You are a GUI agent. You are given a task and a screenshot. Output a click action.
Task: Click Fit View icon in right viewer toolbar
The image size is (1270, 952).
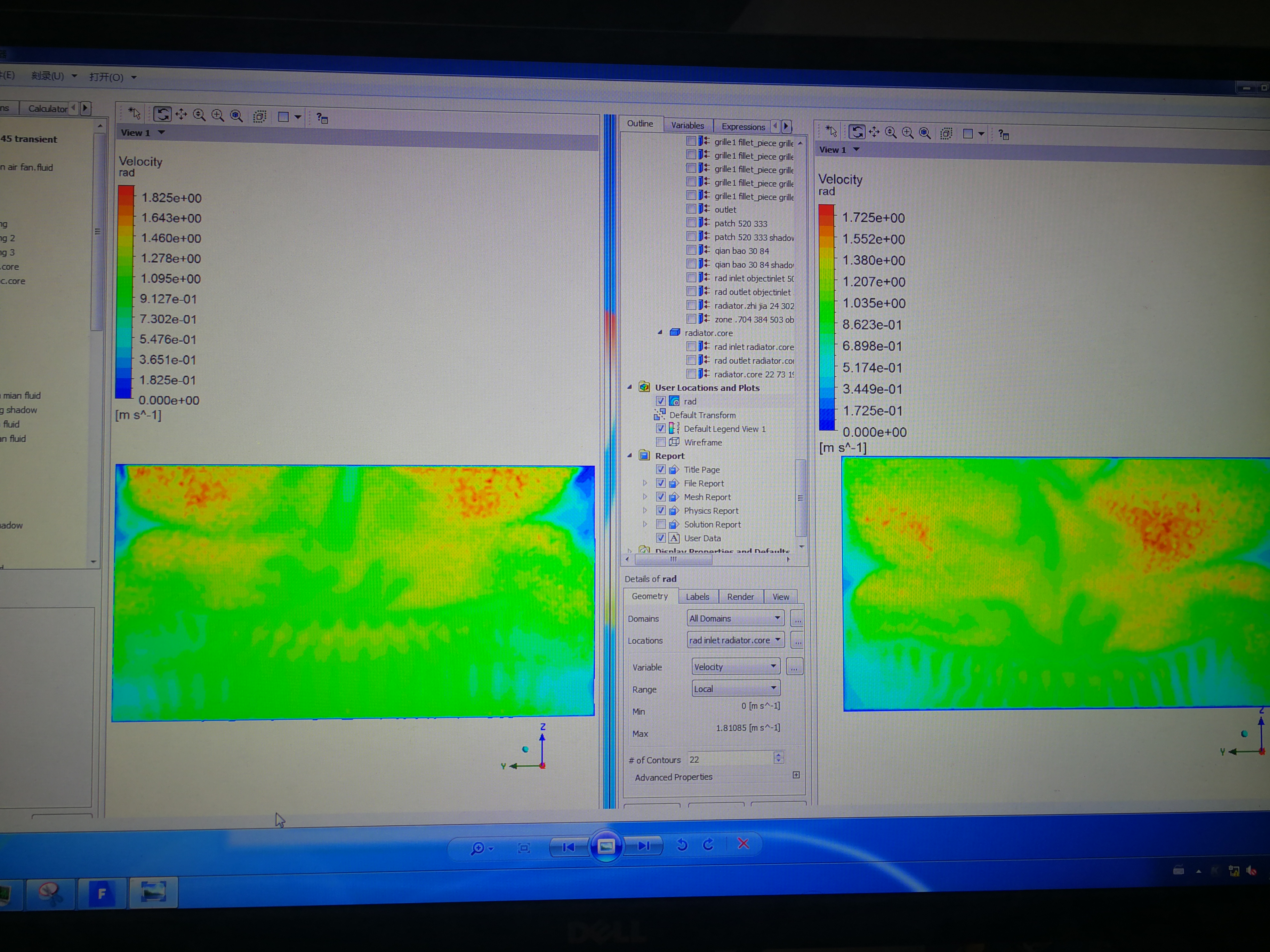(x=924, y=133)
